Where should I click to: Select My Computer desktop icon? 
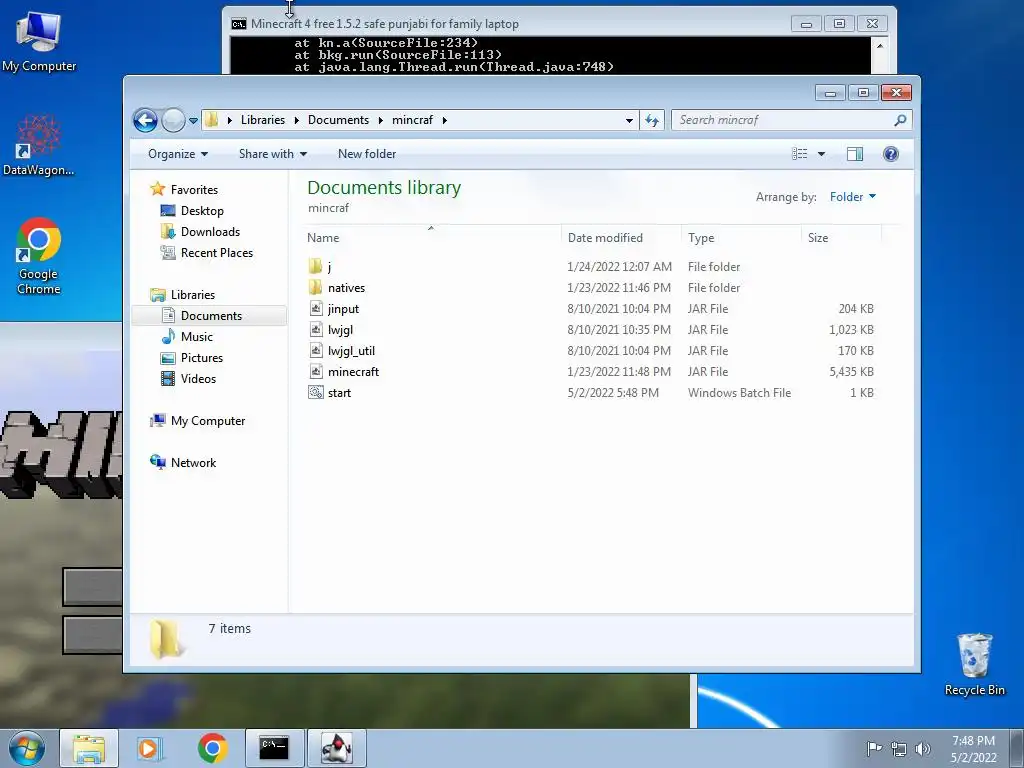click(x=39, y=42)
